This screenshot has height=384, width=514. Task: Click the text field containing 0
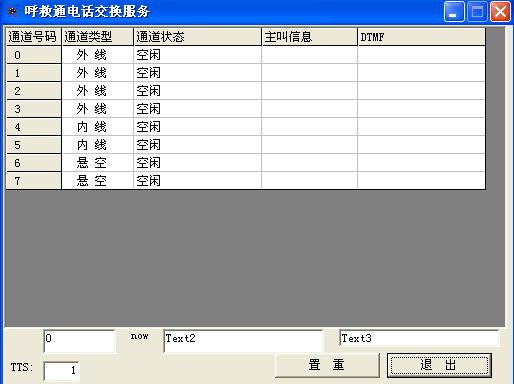[x=79, y=341]
